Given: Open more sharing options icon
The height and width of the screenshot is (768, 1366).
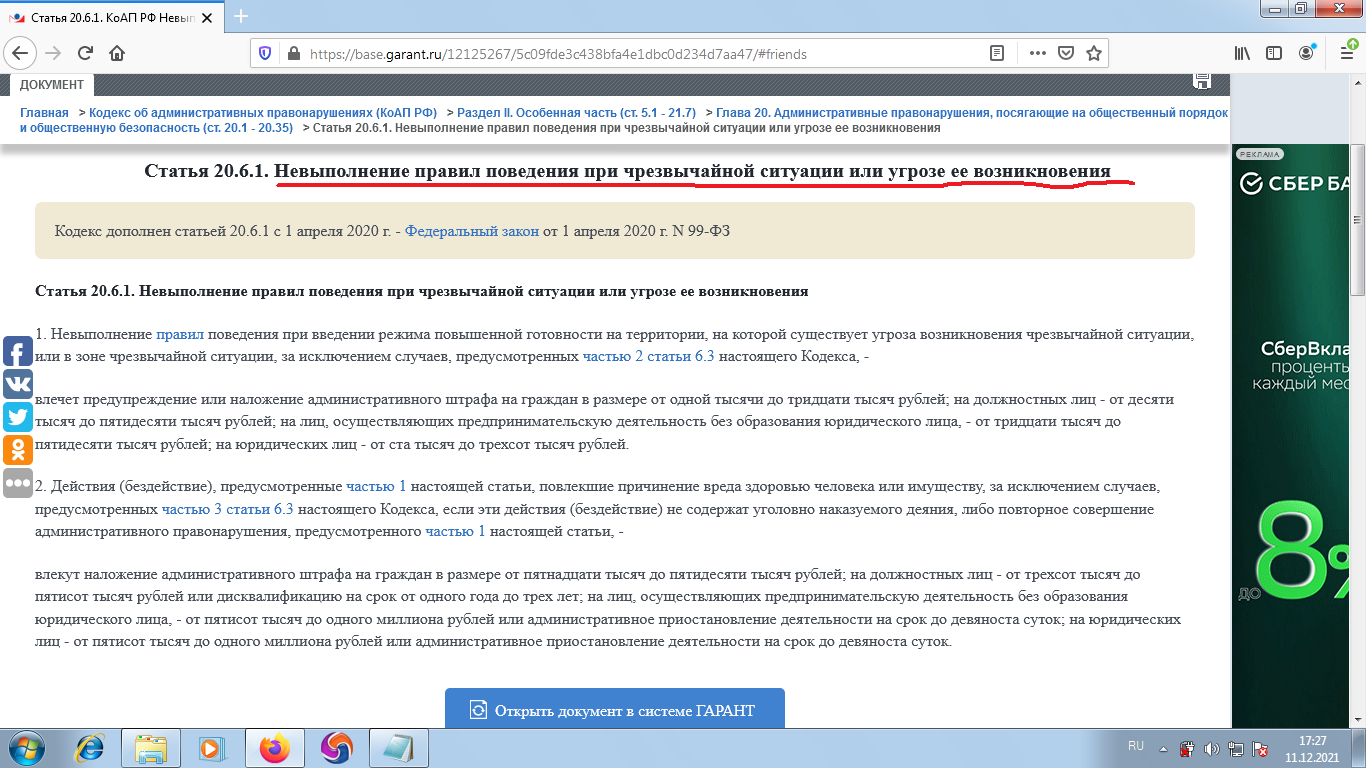Looking at the screenshot, I should click(x=16, y=485).
